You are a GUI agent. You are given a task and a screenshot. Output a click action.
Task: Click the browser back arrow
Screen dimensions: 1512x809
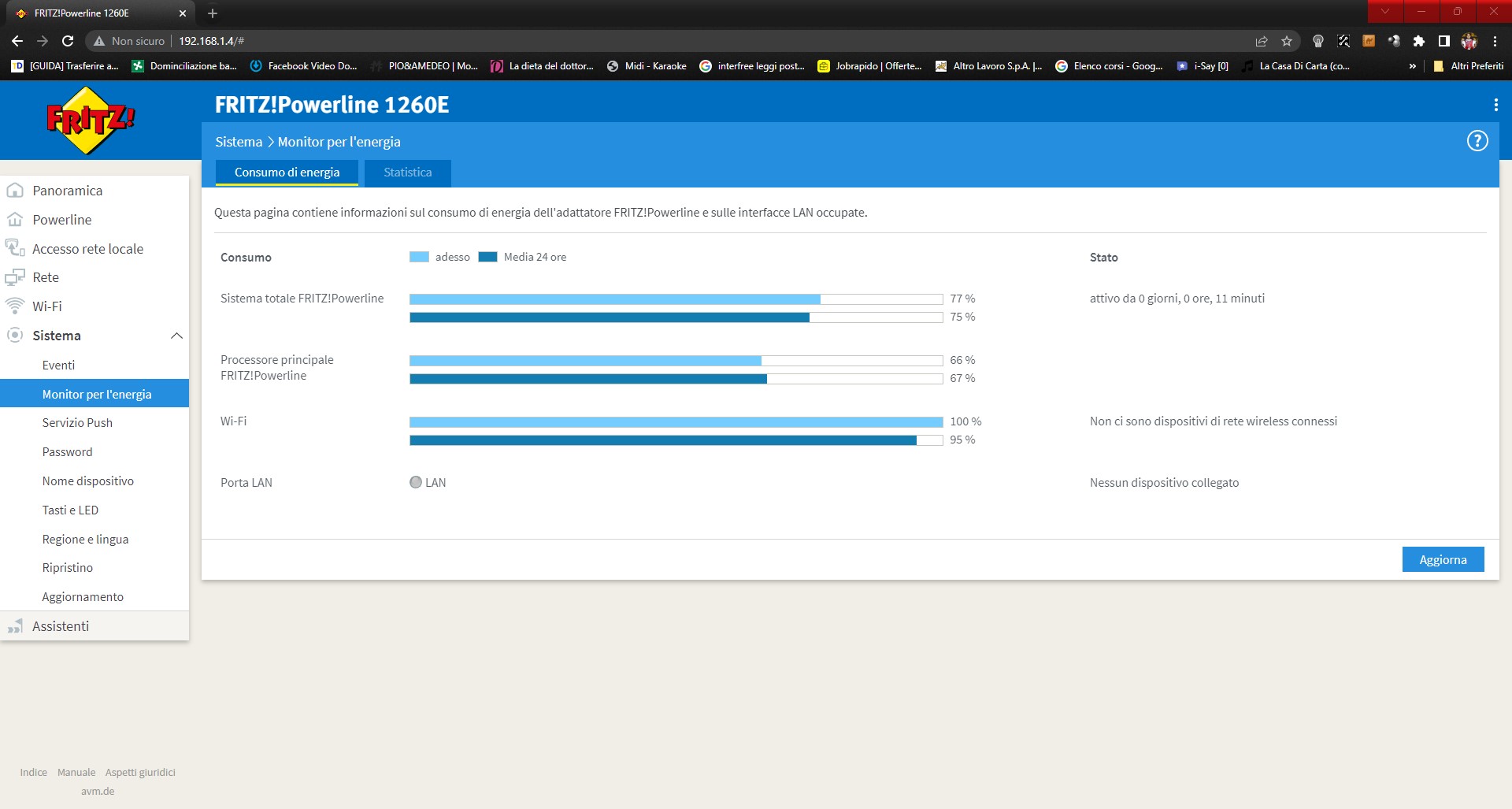[17, 41]
